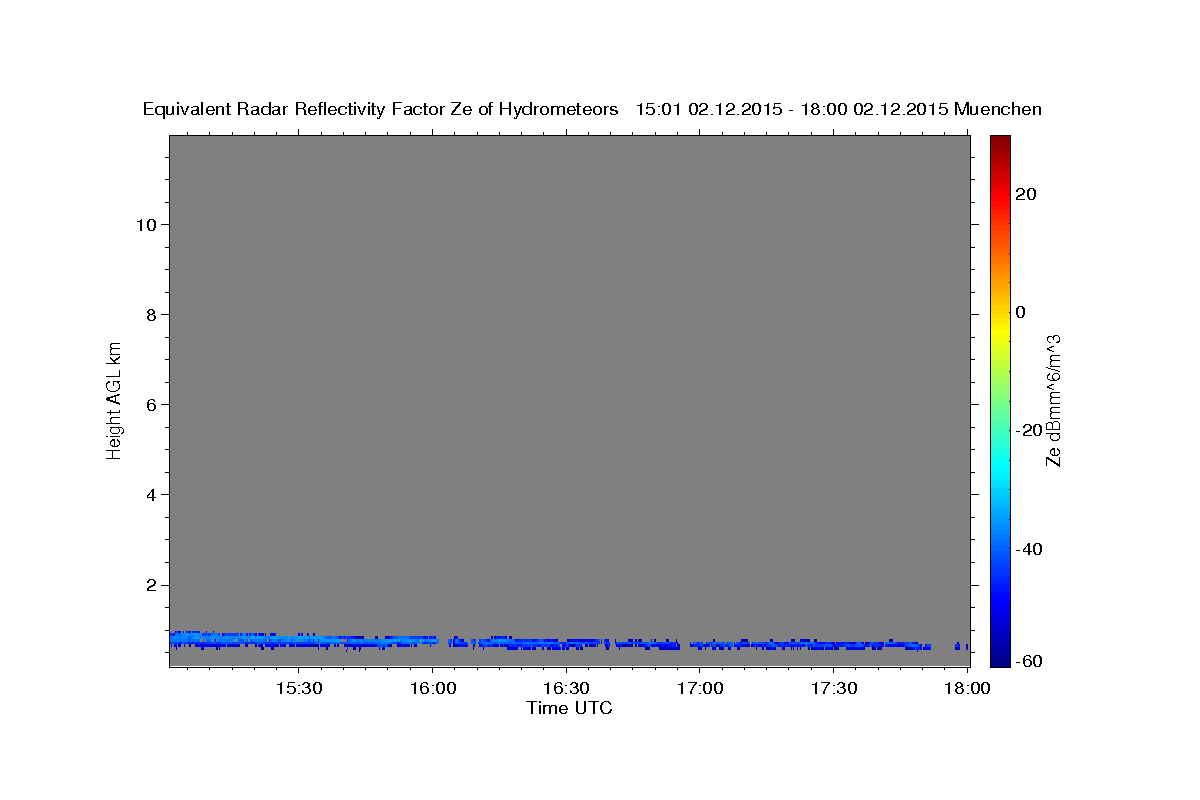1200x800 pixels.
Task: Click the blue cloud layer echo near 15:30
Action: (x=298, y=639)
